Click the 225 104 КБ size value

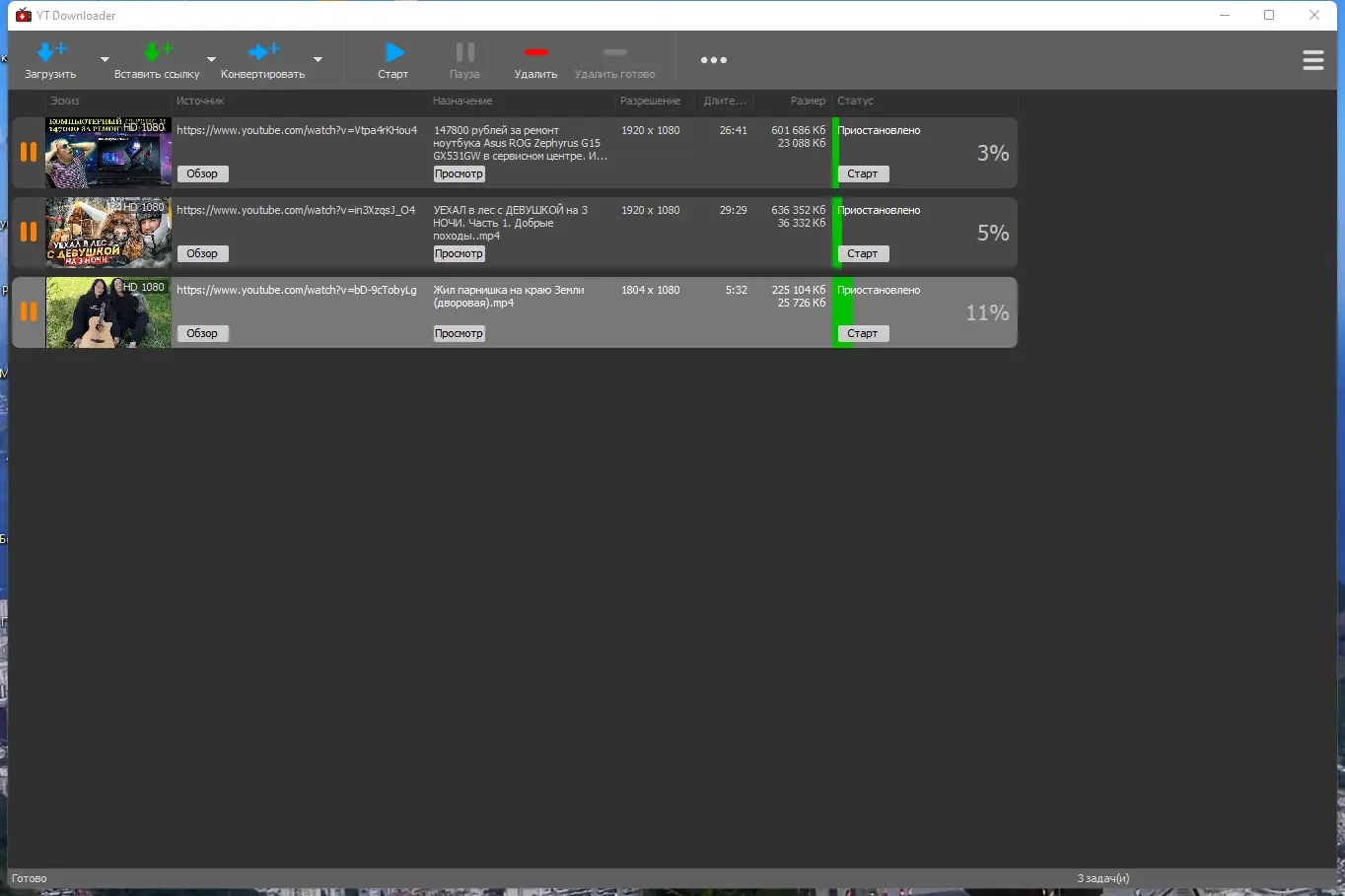(799, 290)
